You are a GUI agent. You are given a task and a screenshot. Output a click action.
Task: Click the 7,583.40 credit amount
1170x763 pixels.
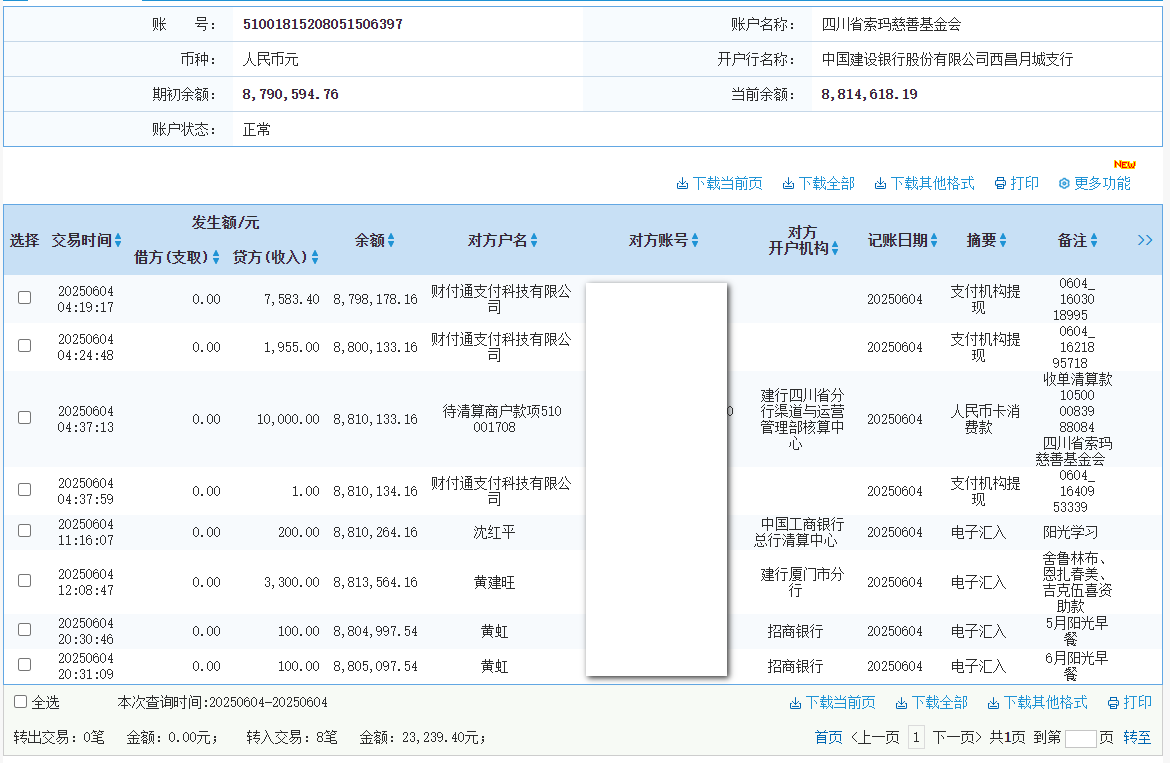pos(292,299)
